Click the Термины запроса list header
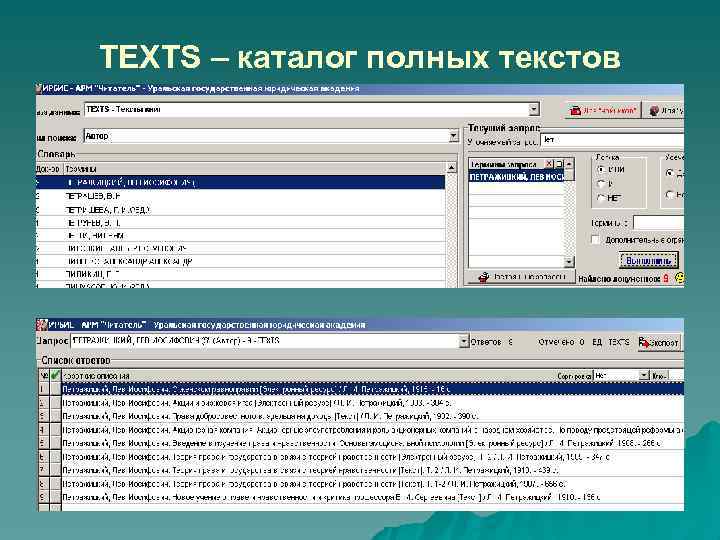 tap(506, 164)
